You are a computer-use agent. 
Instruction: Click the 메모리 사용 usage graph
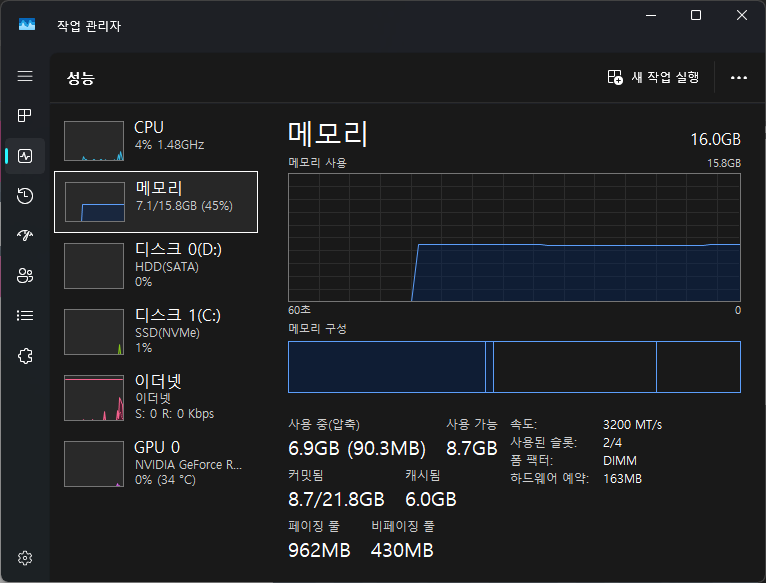coord(514,236)
